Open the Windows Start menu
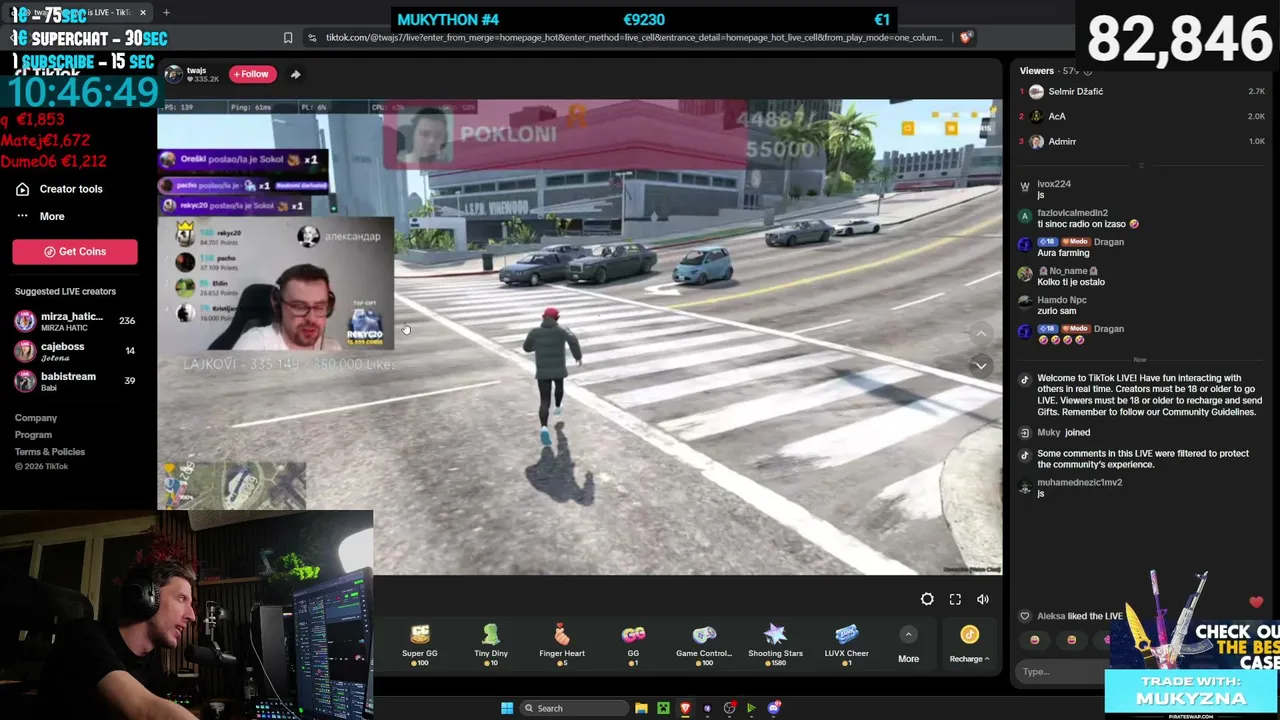This screenshot has width=1280, height=720. coord(507,708)
